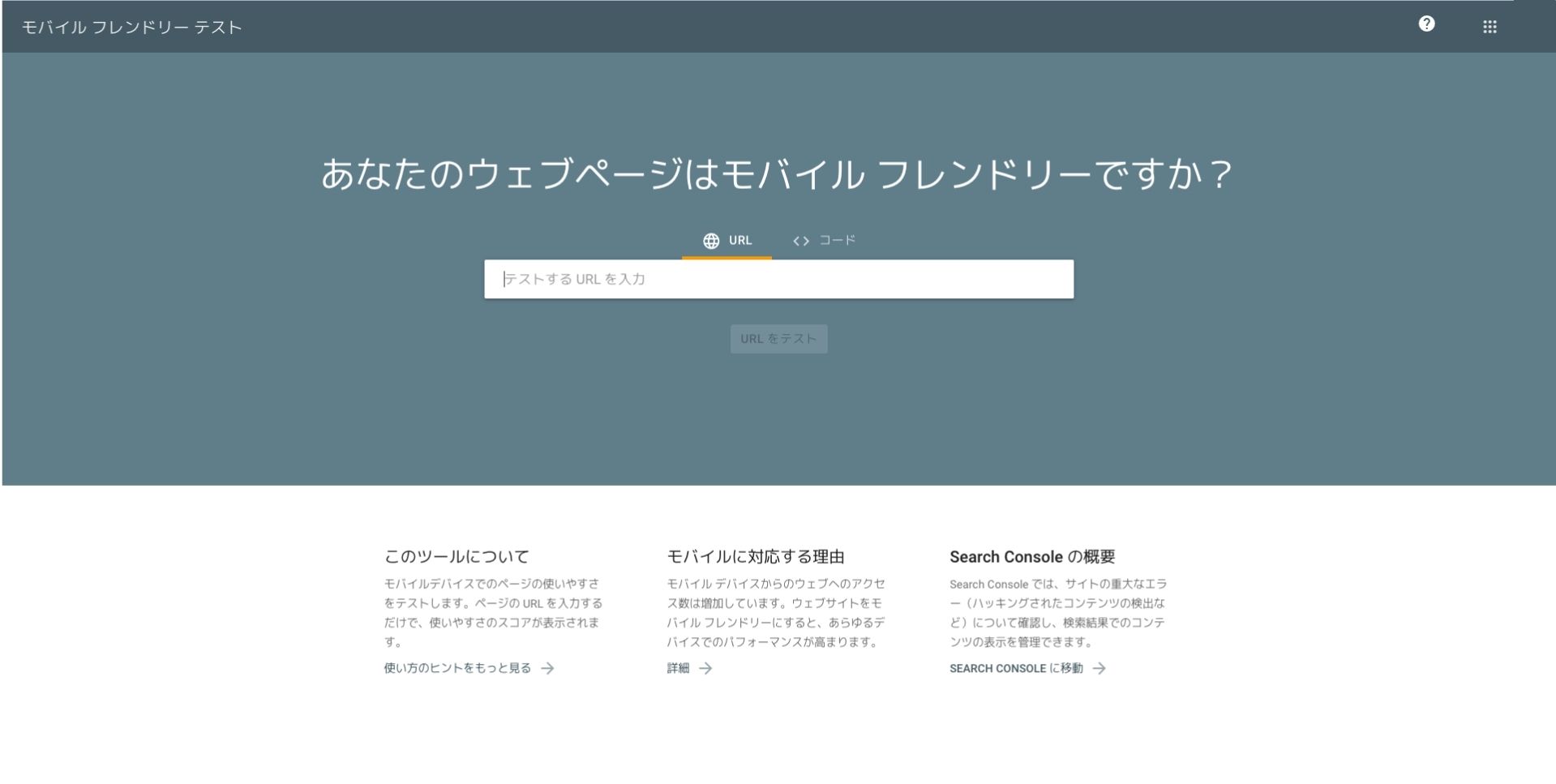Open 使い方のヒントをもっと見る link
Viewport: 1556px width, 784px height.
[x=457, y=668]
